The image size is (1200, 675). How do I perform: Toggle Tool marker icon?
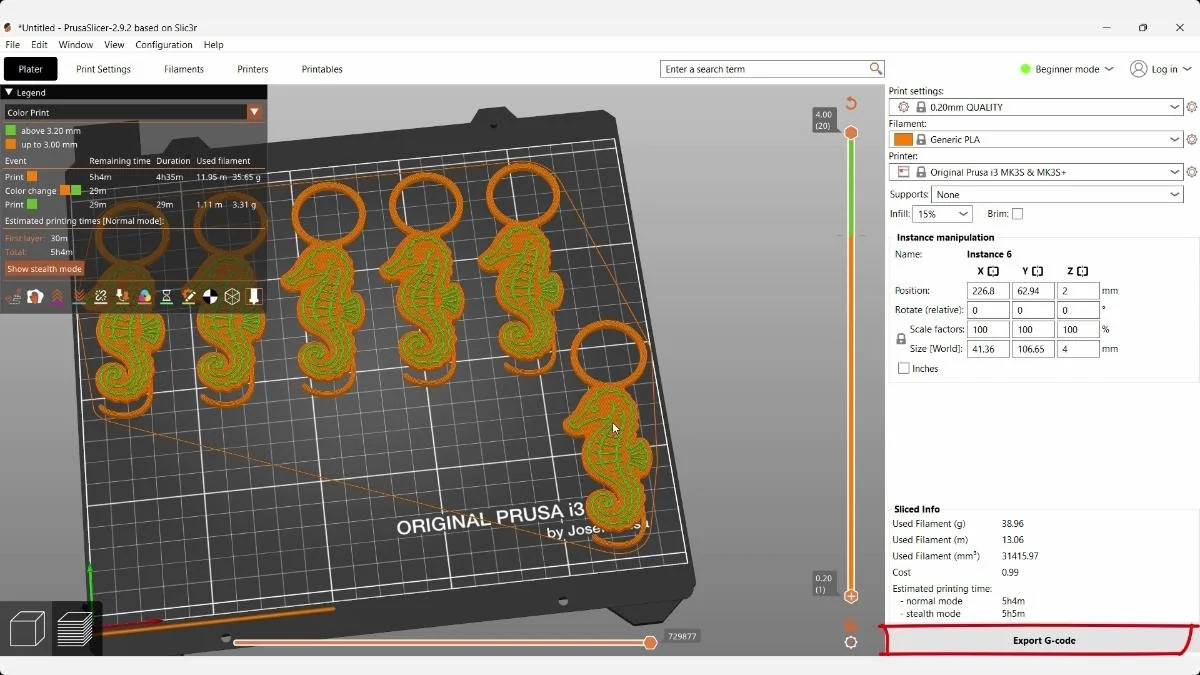[254, 296]
